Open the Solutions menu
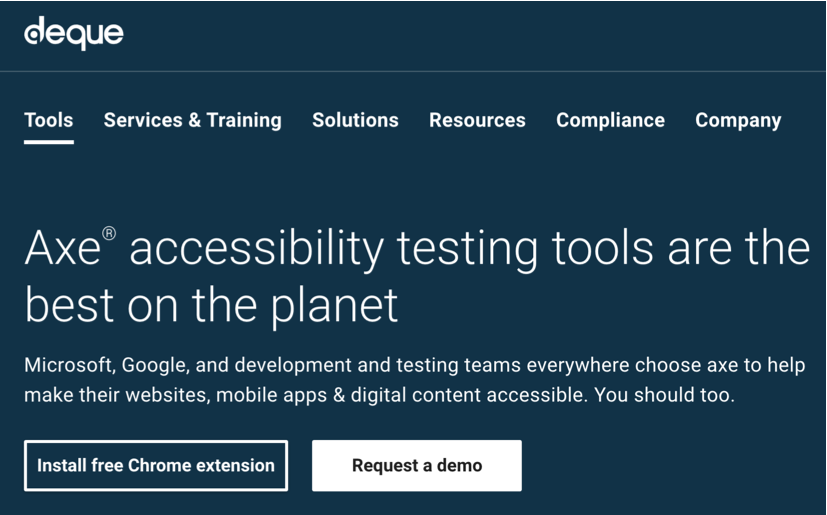The height and width of the screenshot is (515, 827). [x=355, y=120]
